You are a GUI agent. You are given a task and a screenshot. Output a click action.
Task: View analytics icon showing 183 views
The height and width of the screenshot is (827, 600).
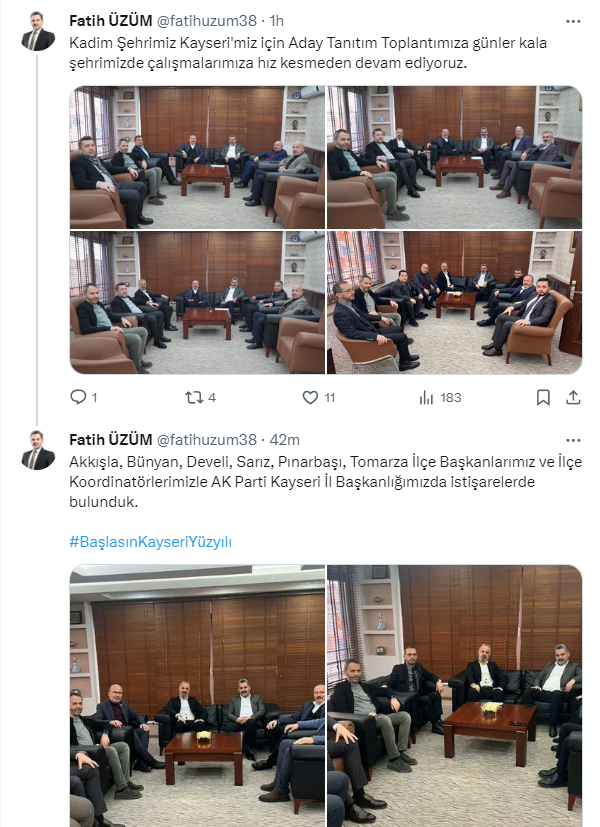pos(426,397)
